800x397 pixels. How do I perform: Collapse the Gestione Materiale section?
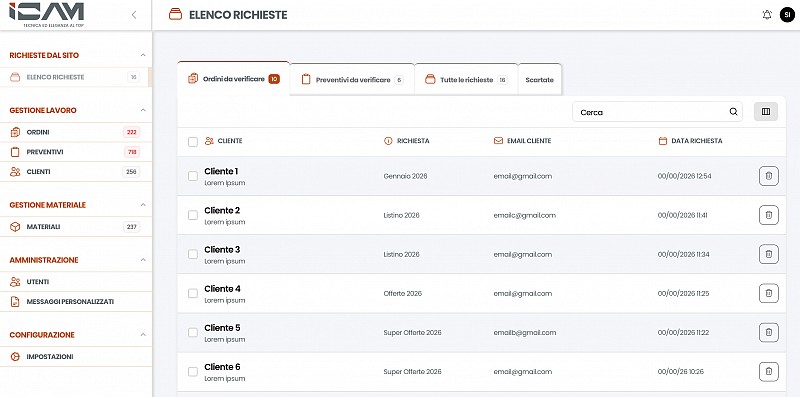(x=143, y=205)
